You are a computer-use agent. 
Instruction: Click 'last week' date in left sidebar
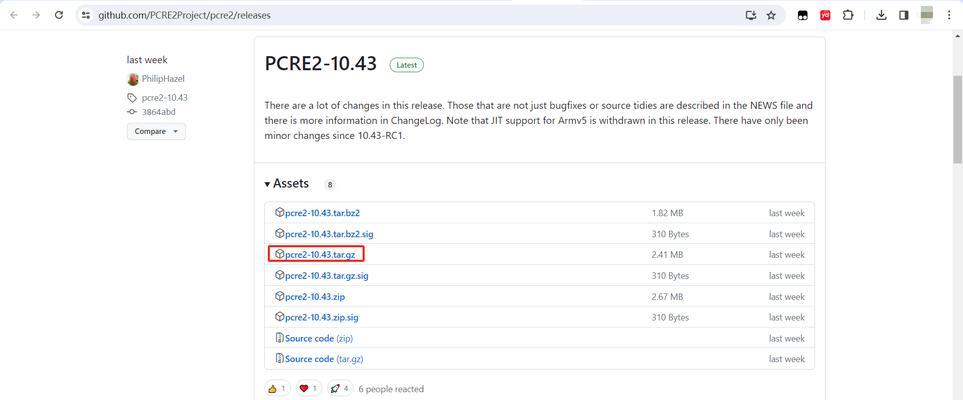coord(147,60)
